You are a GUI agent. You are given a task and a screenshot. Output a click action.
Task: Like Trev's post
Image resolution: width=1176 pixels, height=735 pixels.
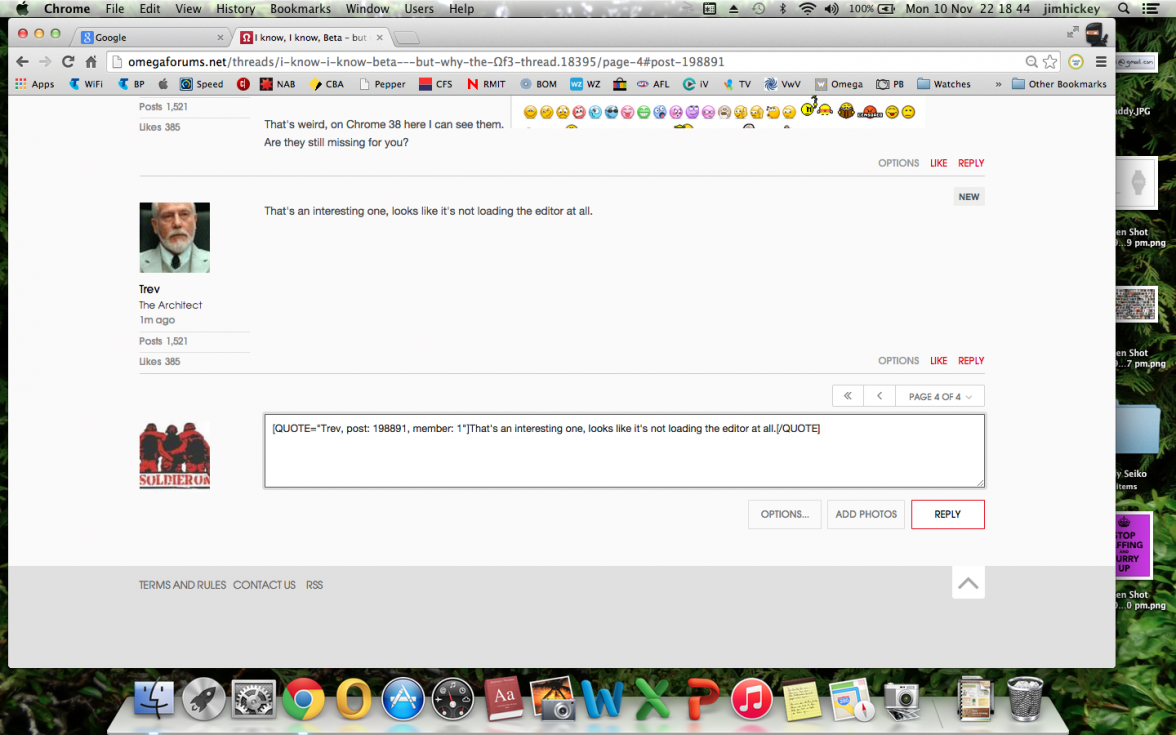click(938, 360)
